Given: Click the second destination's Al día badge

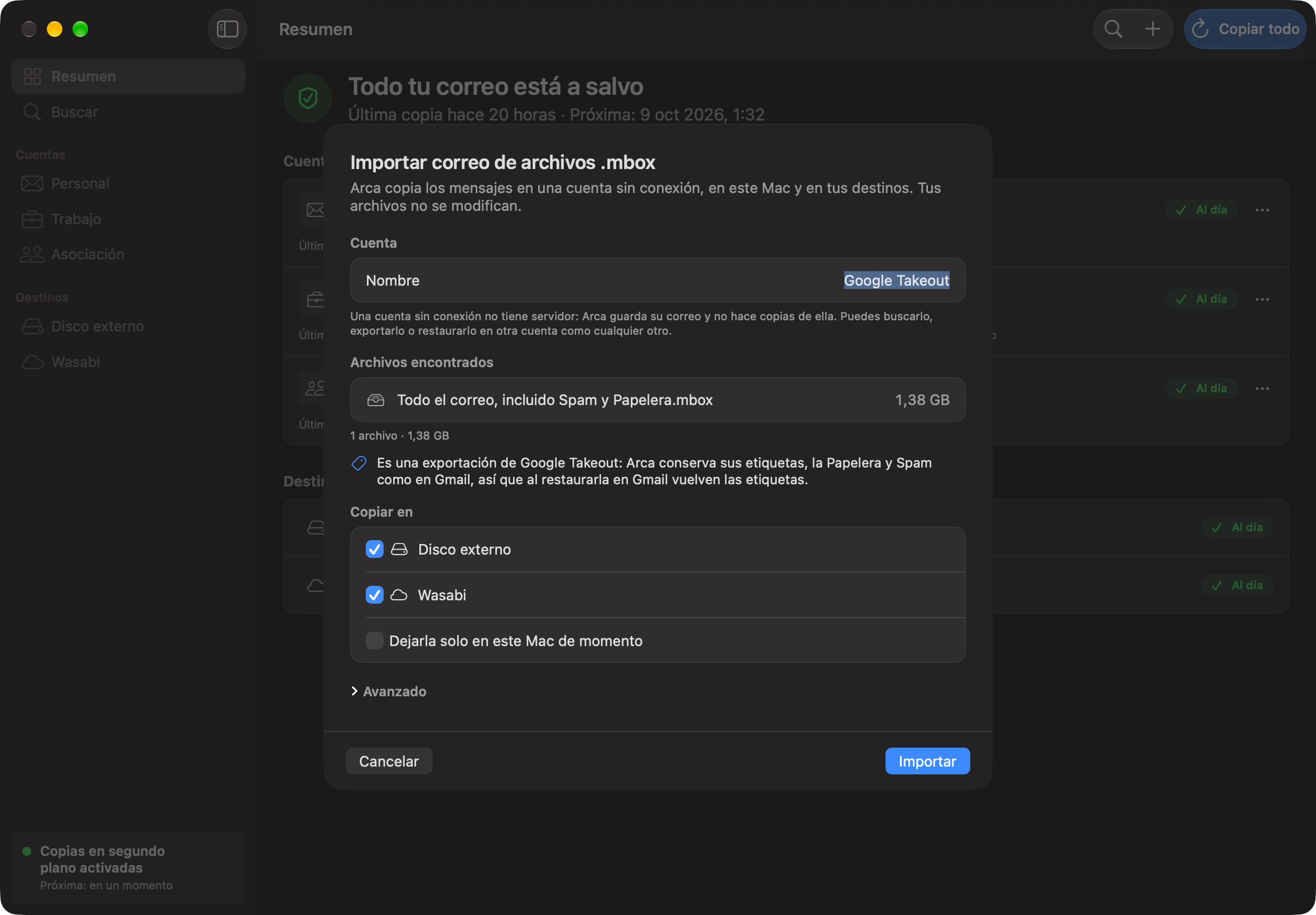Looking at the screenshot, I should (1237, 585).
